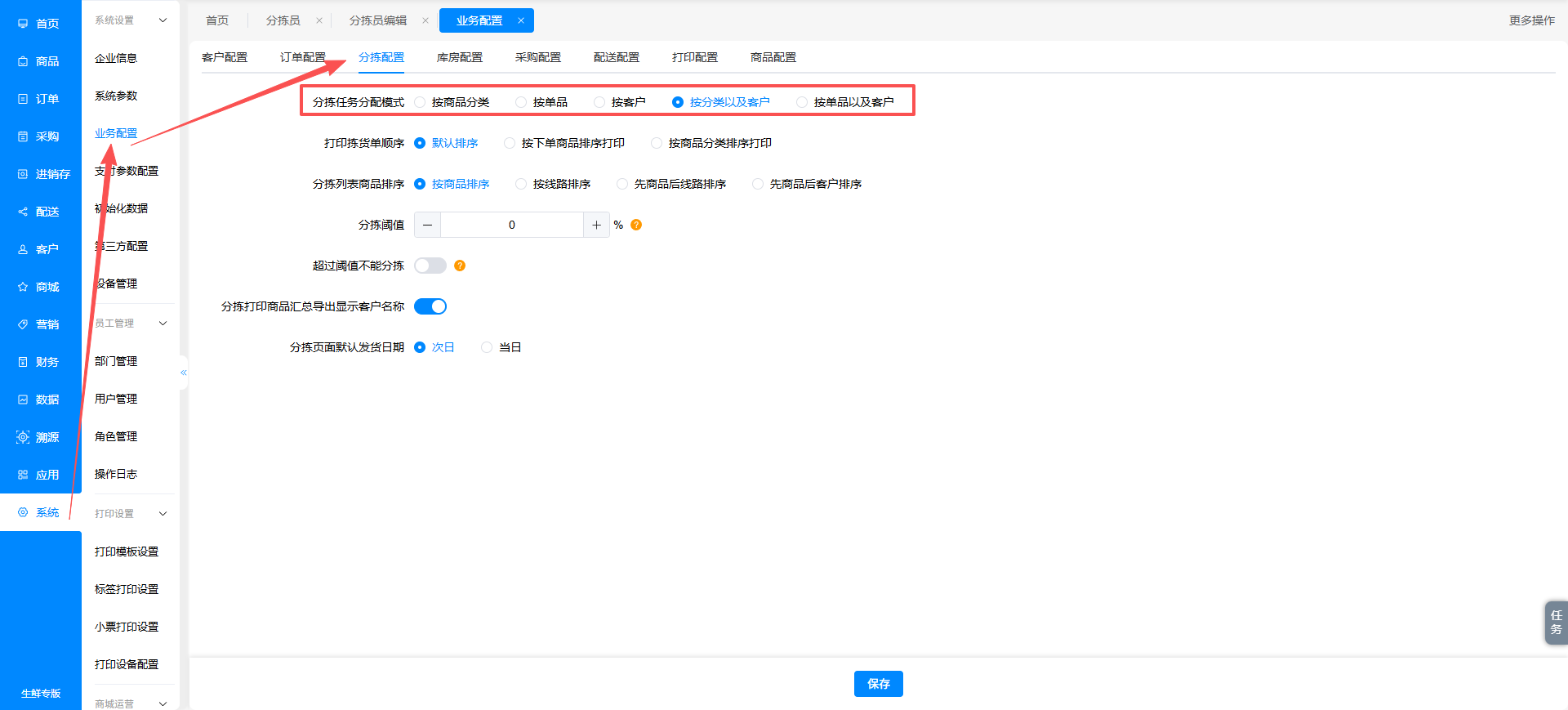Open the 配送 delivery sidebar icon
The image size is (1568, 710).
point(23,212)
